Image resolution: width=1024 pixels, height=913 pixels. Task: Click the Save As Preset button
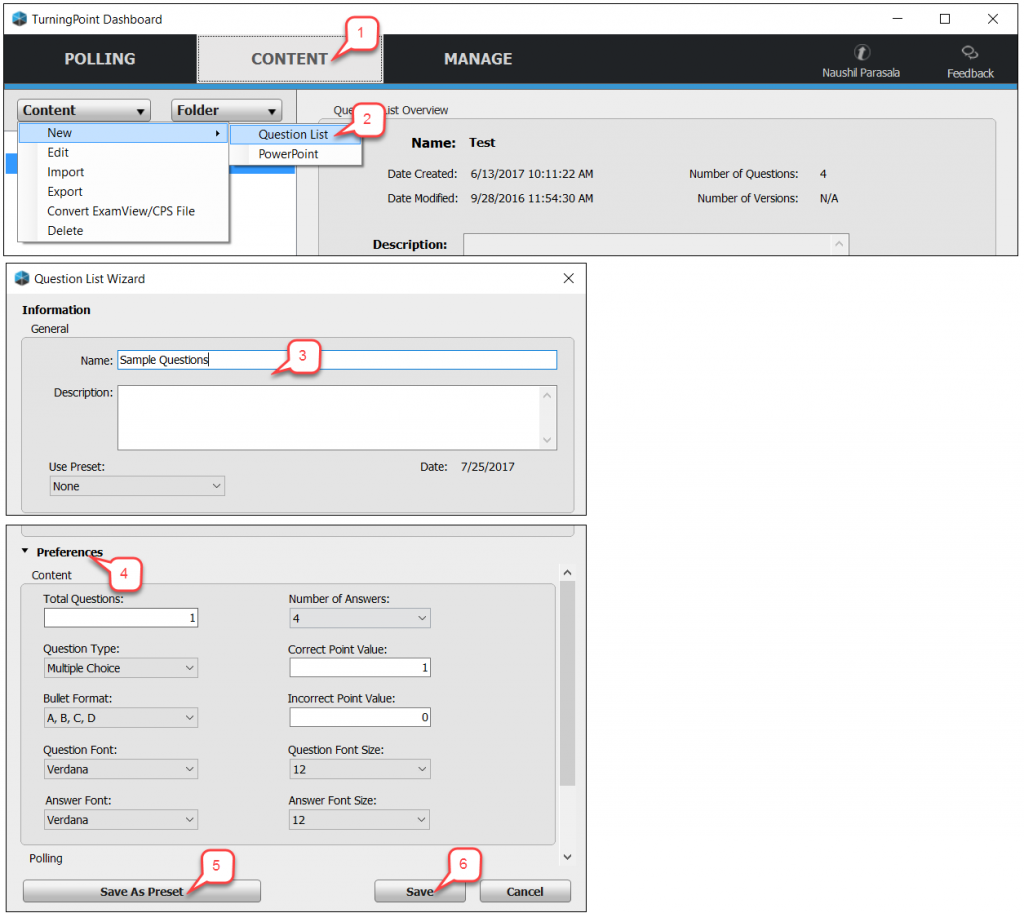[141, 891]
